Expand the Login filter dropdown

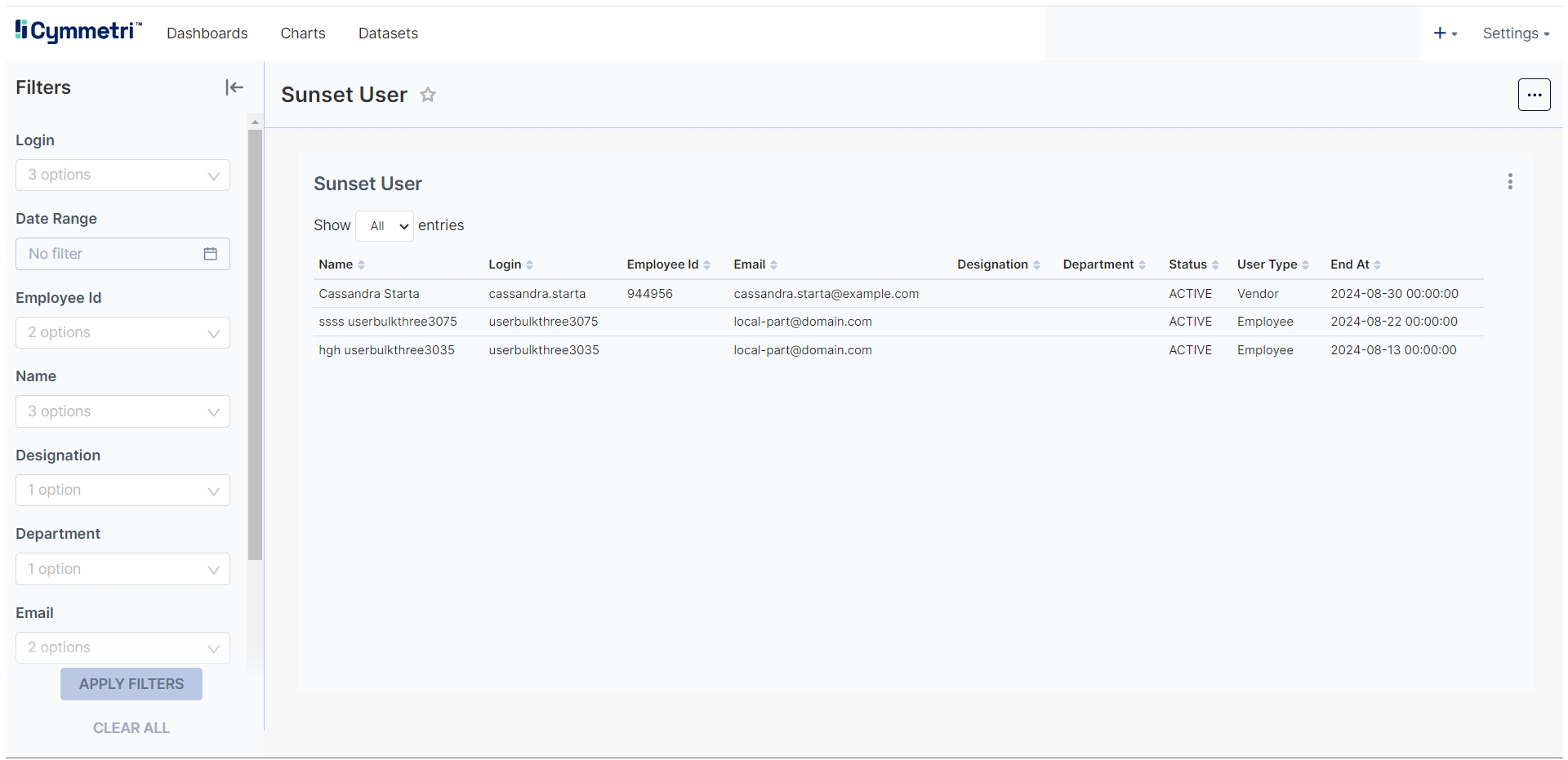point(122,176)
